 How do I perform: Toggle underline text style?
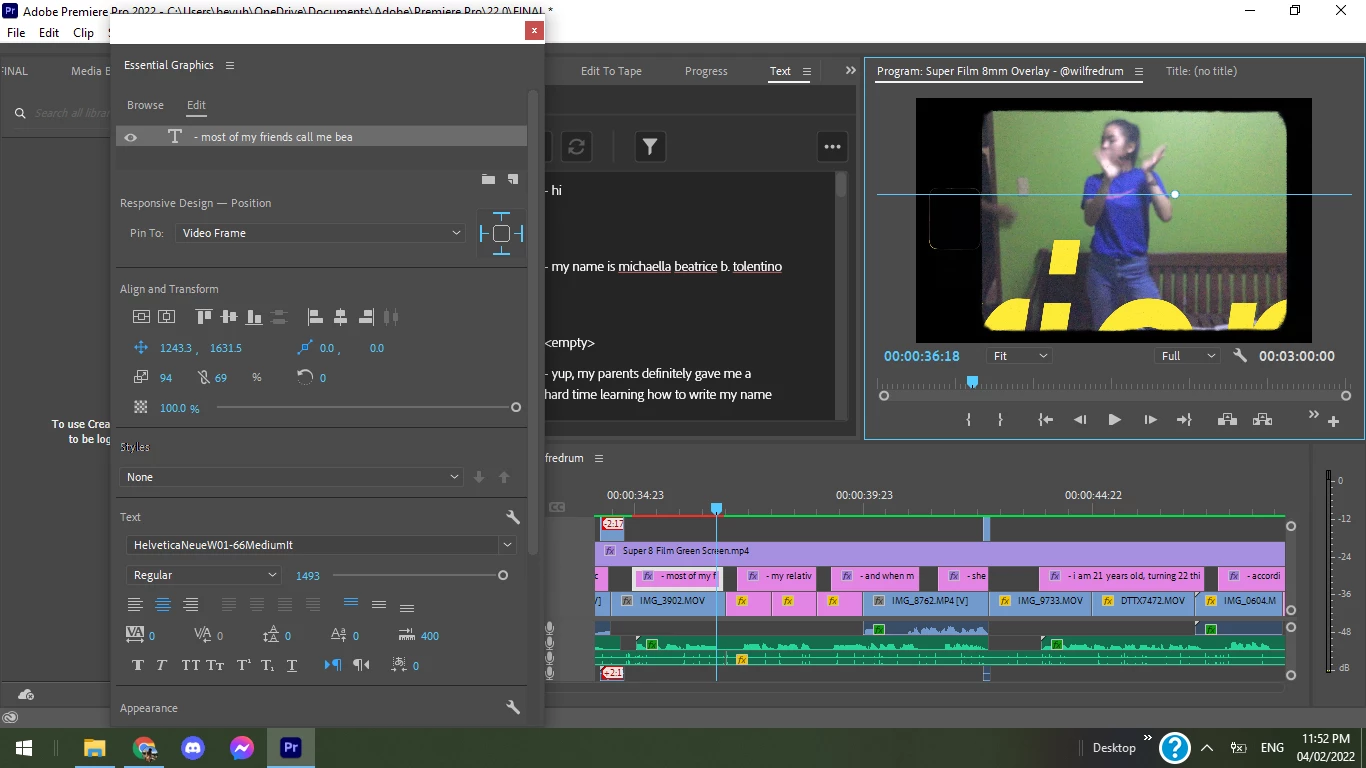(x=292, y=665)
